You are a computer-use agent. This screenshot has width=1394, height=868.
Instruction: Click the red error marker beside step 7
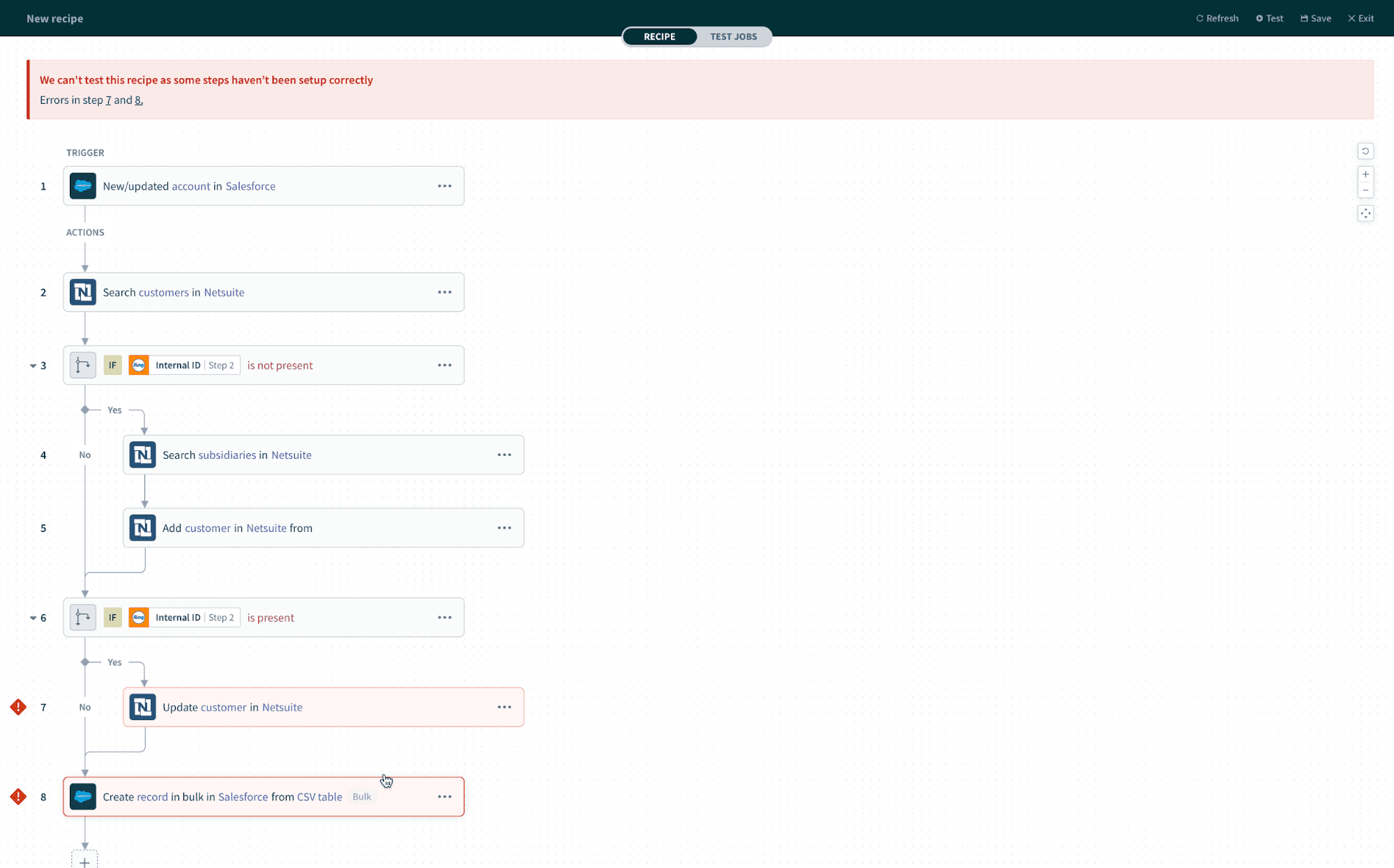click(18, 707)
